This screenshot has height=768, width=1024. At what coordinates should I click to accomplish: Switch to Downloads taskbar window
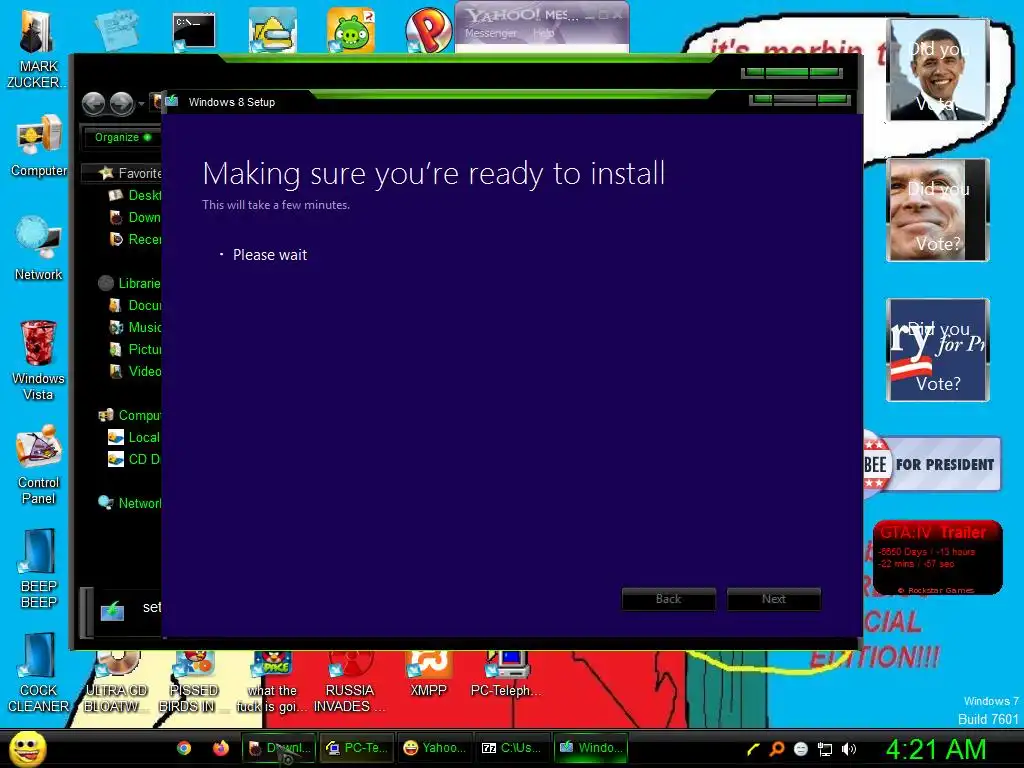(x=280, y=748)
